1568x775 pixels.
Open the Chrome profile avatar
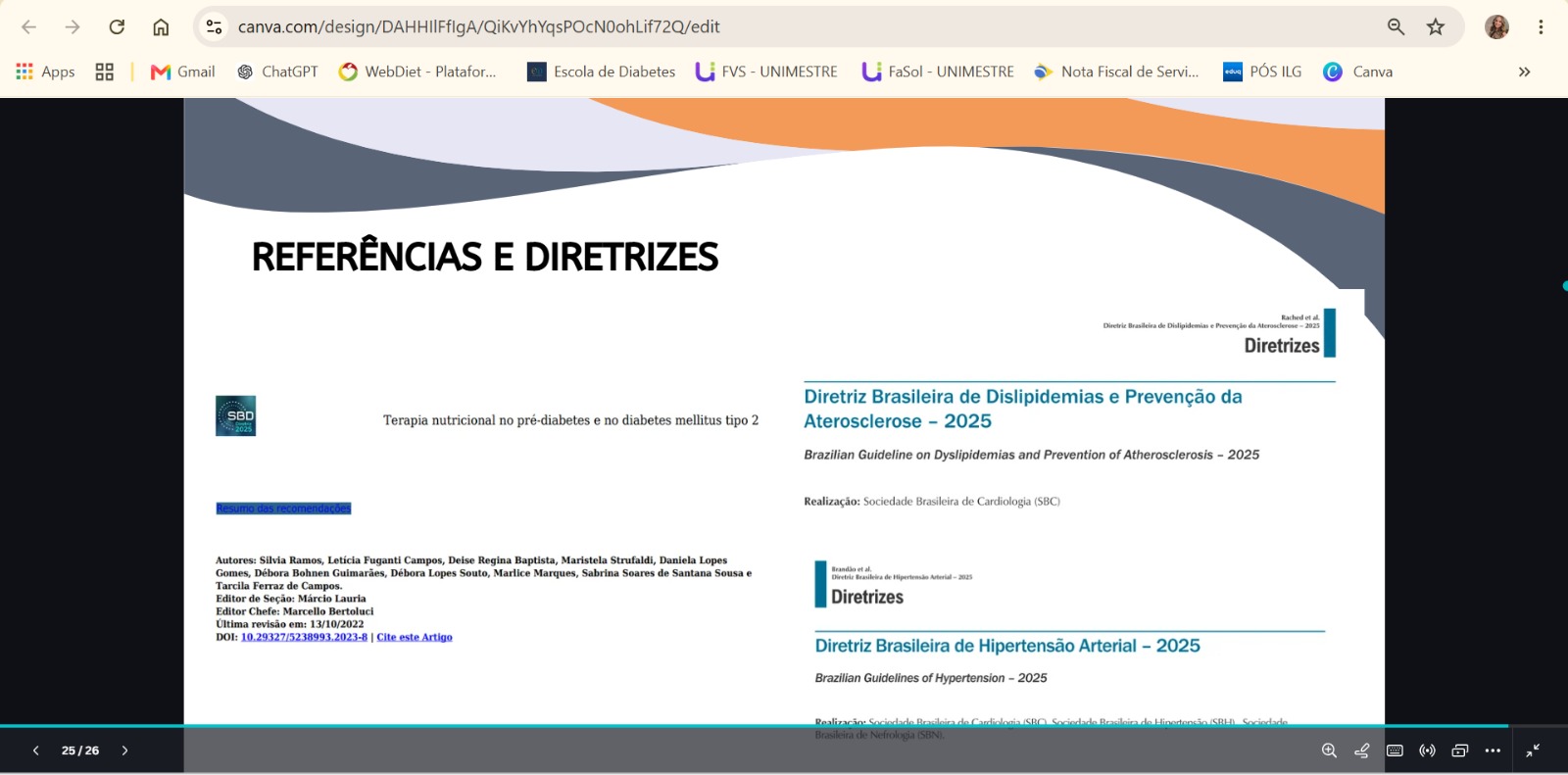click(x=1496, y=26)
